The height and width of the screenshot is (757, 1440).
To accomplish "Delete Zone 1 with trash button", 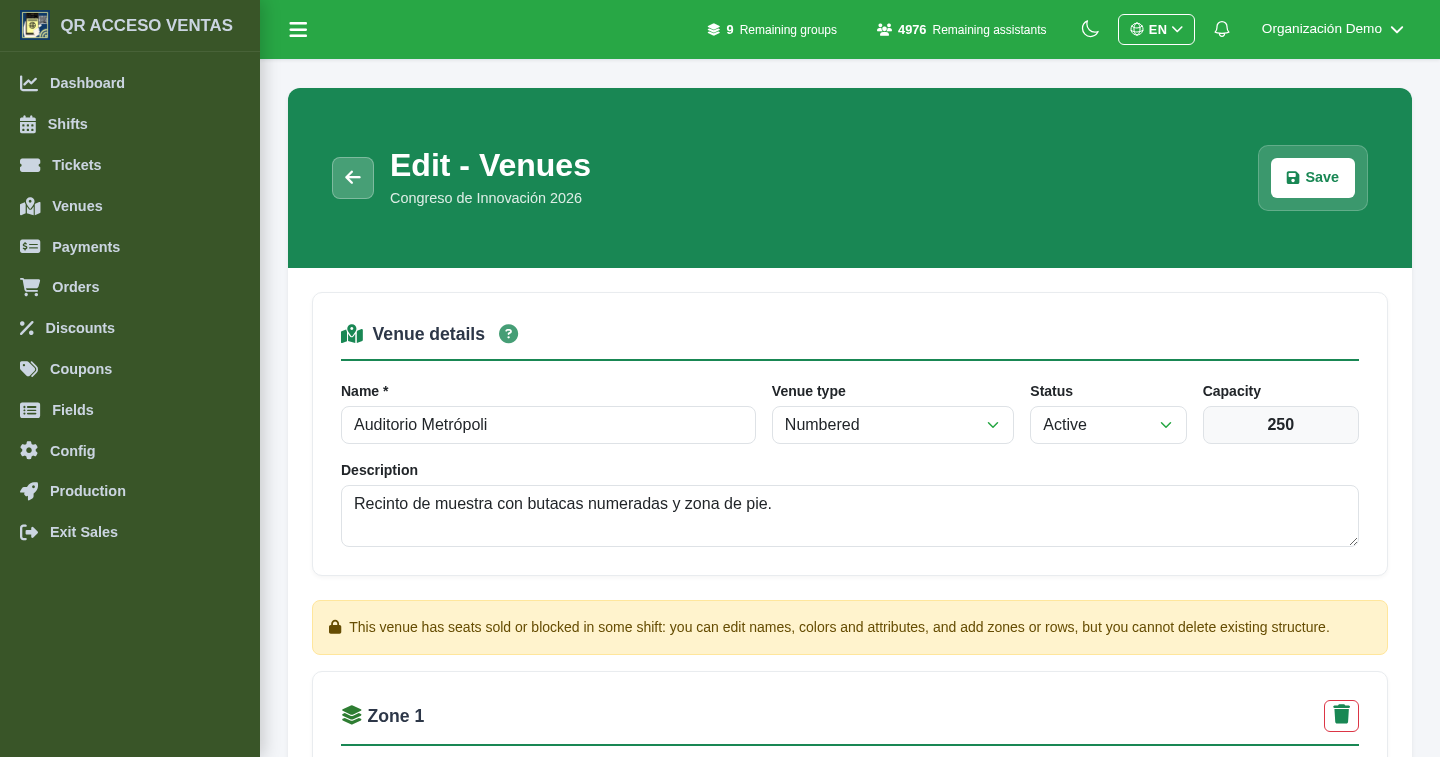I will [x=1341, y=716].
